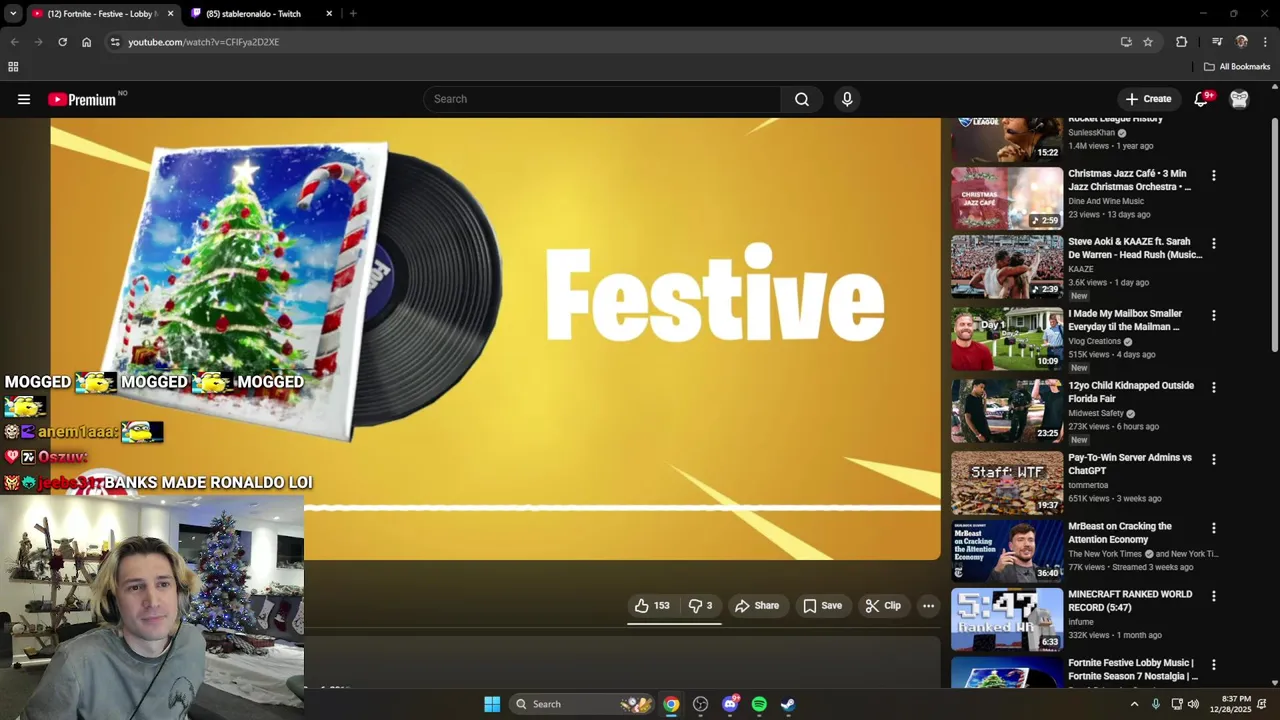
Task: Open MrBeast on Cracking the Attention Economy
Action: pyautogui.click(x=1120, y=533)
